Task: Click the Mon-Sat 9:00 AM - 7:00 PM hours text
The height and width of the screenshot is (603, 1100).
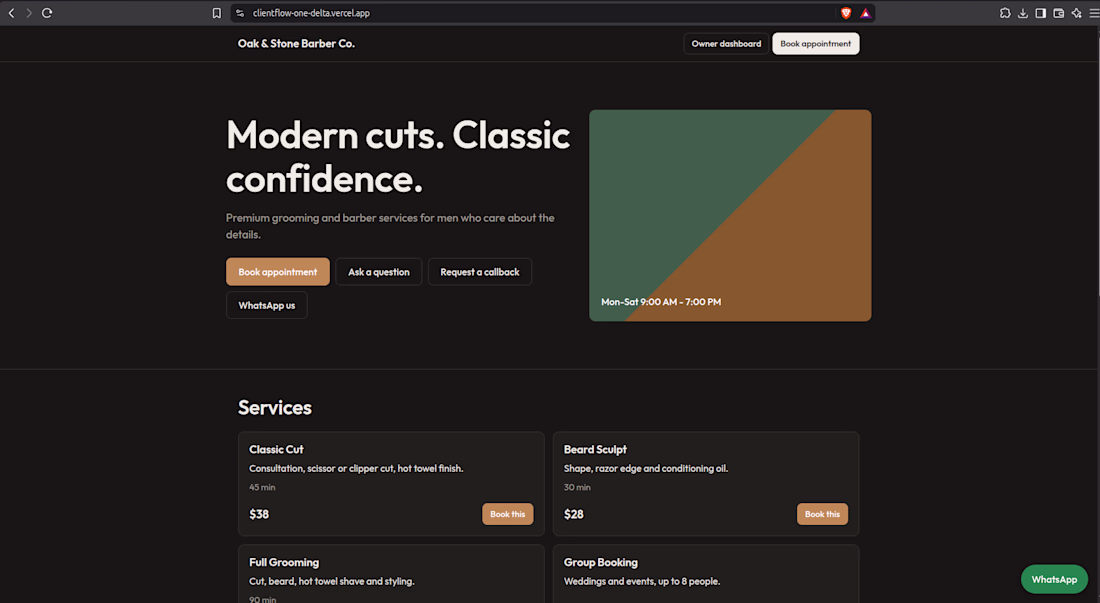Action: (x=661, y=302)
